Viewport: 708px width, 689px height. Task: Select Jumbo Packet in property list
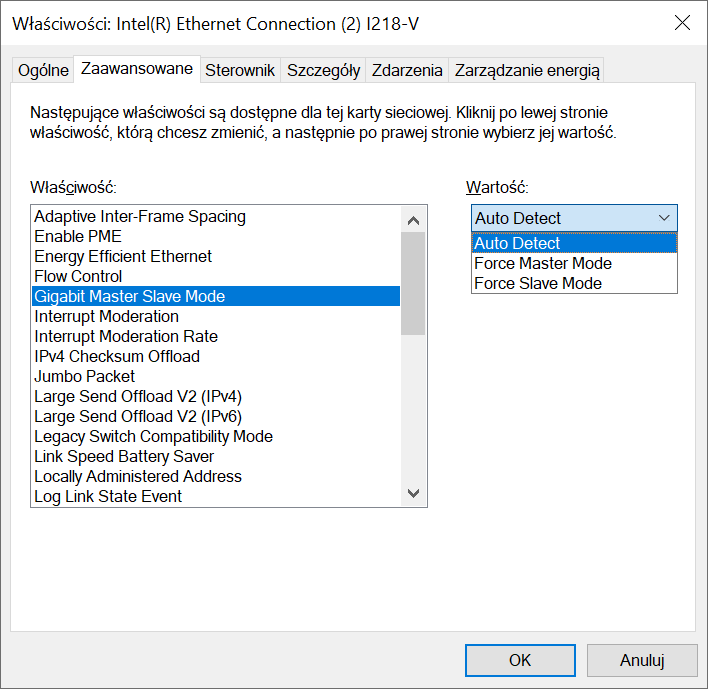point(84,376)
